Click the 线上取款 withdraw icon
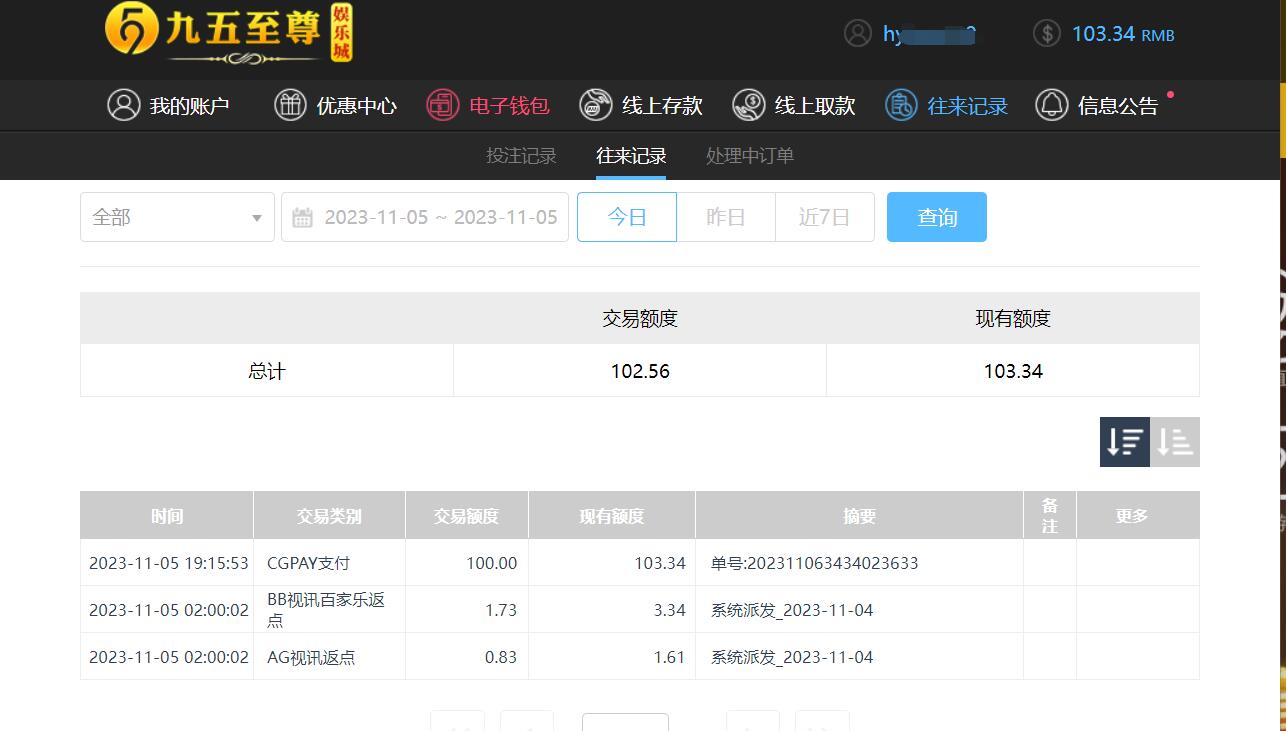Image resolution: width=1286 pixels, height=731 pixels. pyautogui.click(x=748, y=105)
